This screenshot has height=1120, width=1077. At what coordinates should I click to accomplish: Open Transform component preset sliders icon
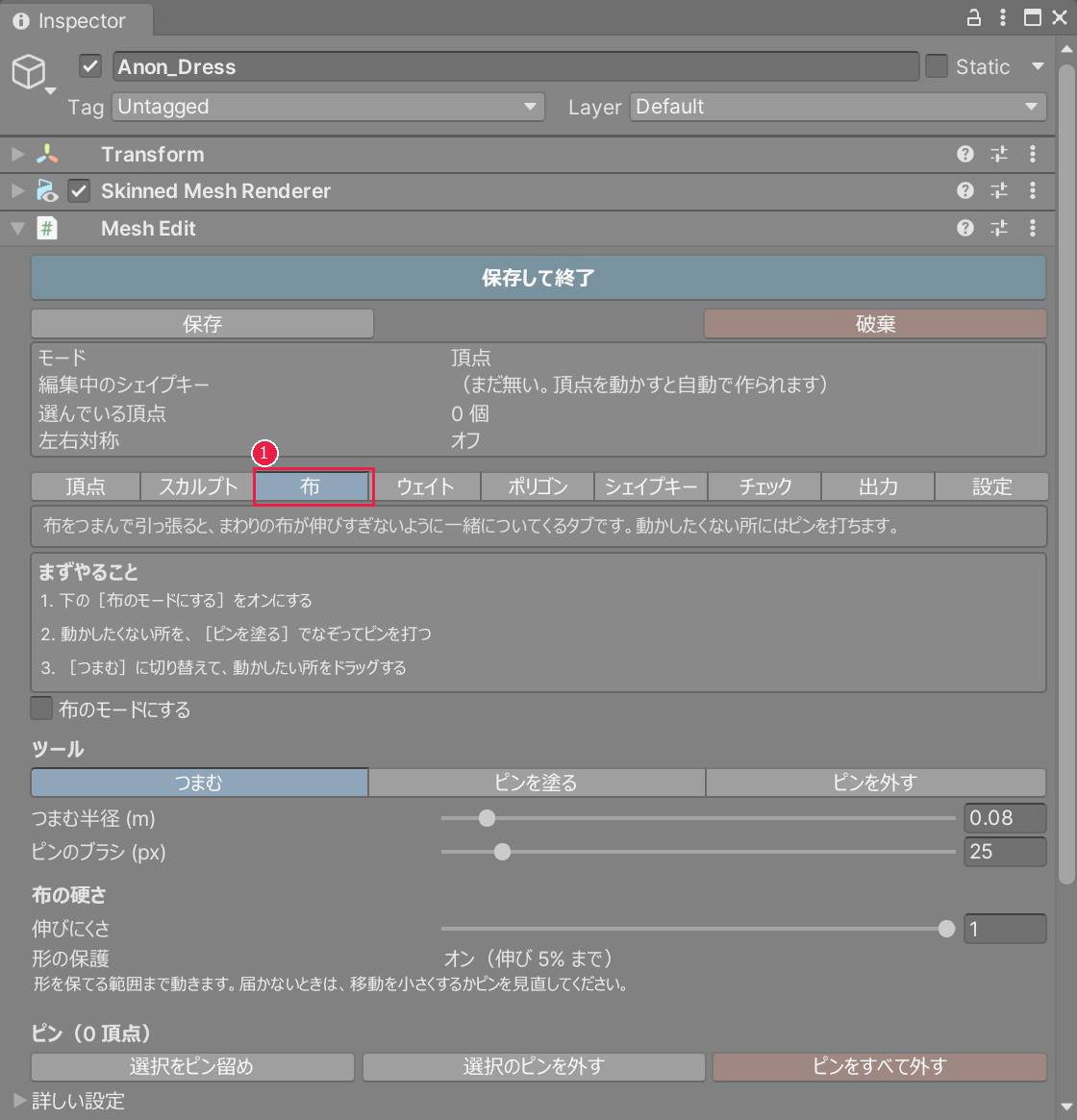click(x=999, y=154)
